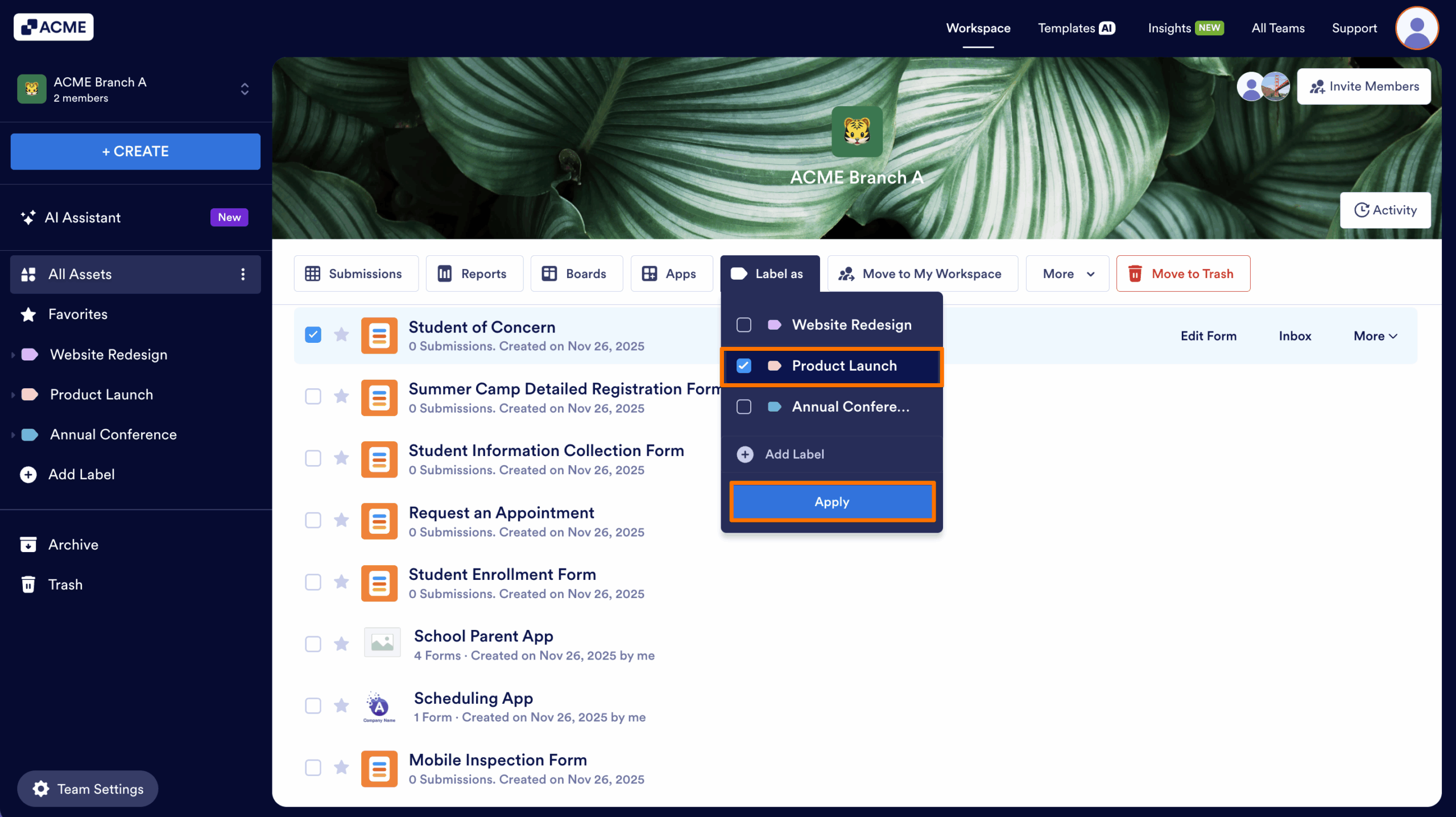The height and width of the screenshot is (817, 1456).
Task: Uncheck the Product Launch label
Action: pyautogui.click(x=743, y=366)
